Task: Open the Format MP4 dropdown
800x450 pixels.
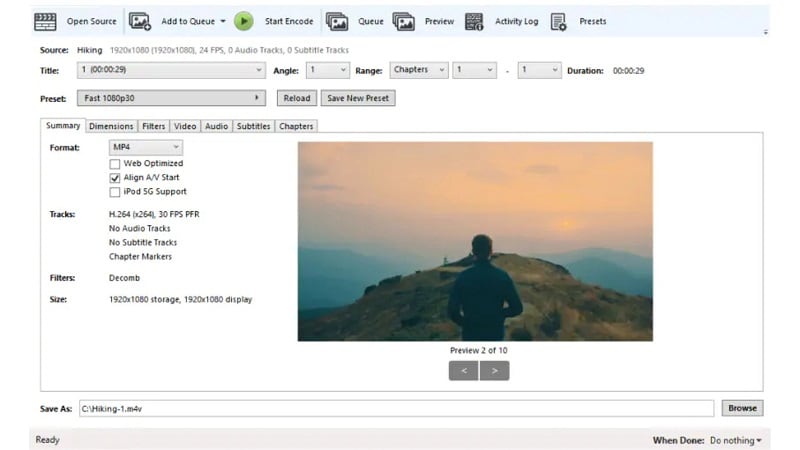Action: [145, 147]
